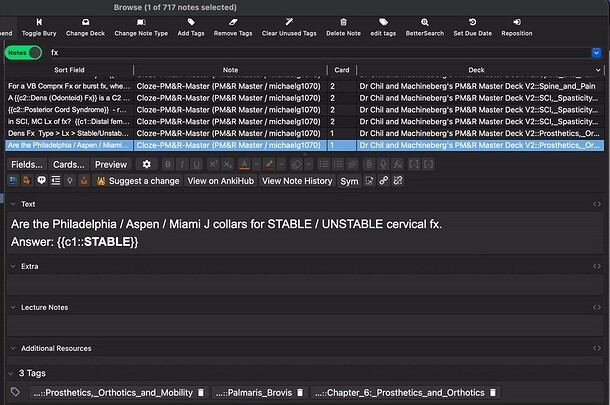Collapse the Tags section chevron
This screenshot has width=610, height=405.
11,373
